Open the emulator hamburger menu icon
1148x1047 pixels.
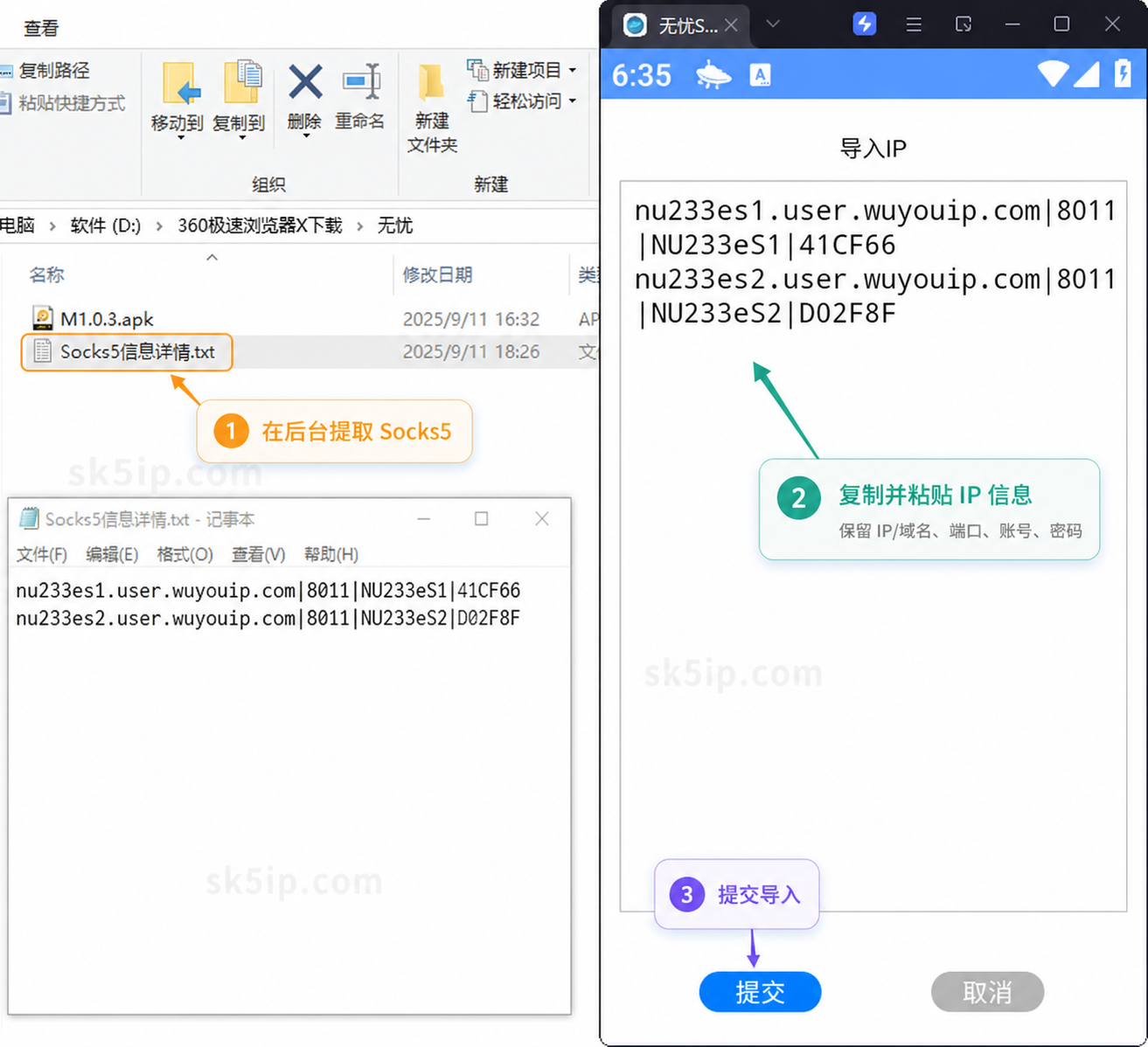click(x=914, y=24)
